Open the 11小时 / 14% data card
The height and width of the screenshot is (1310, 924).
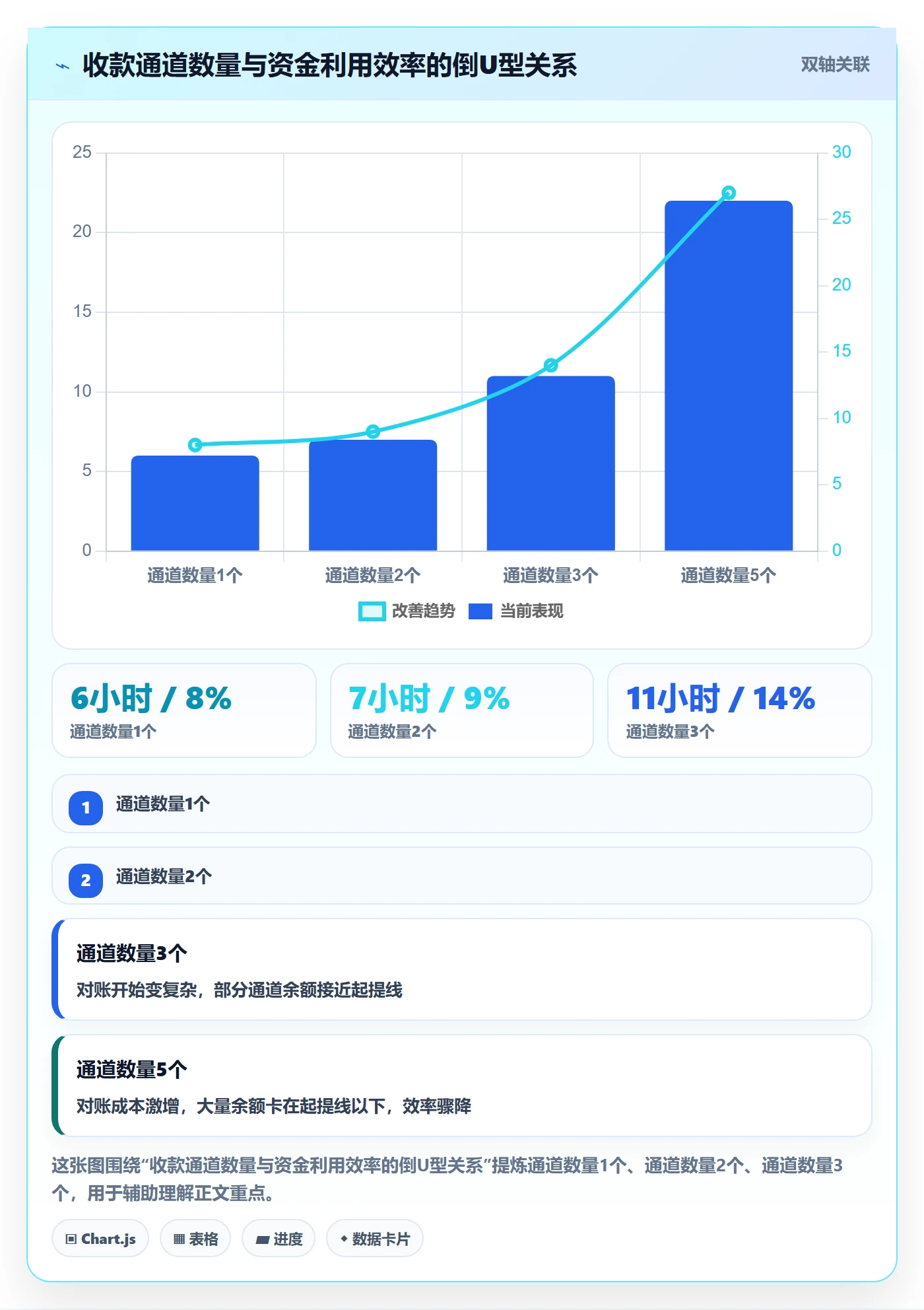tap(740, 710)
